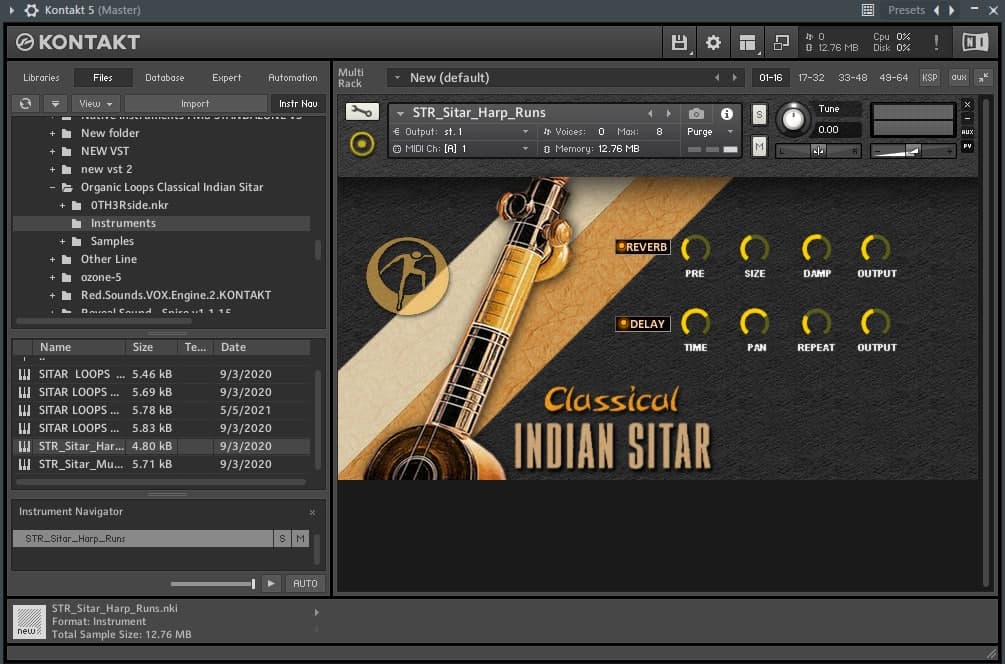The image size is (1005, 664).
Task: Click the instrument pan slider
Action: pyautogui.click(x=818, y=151)
